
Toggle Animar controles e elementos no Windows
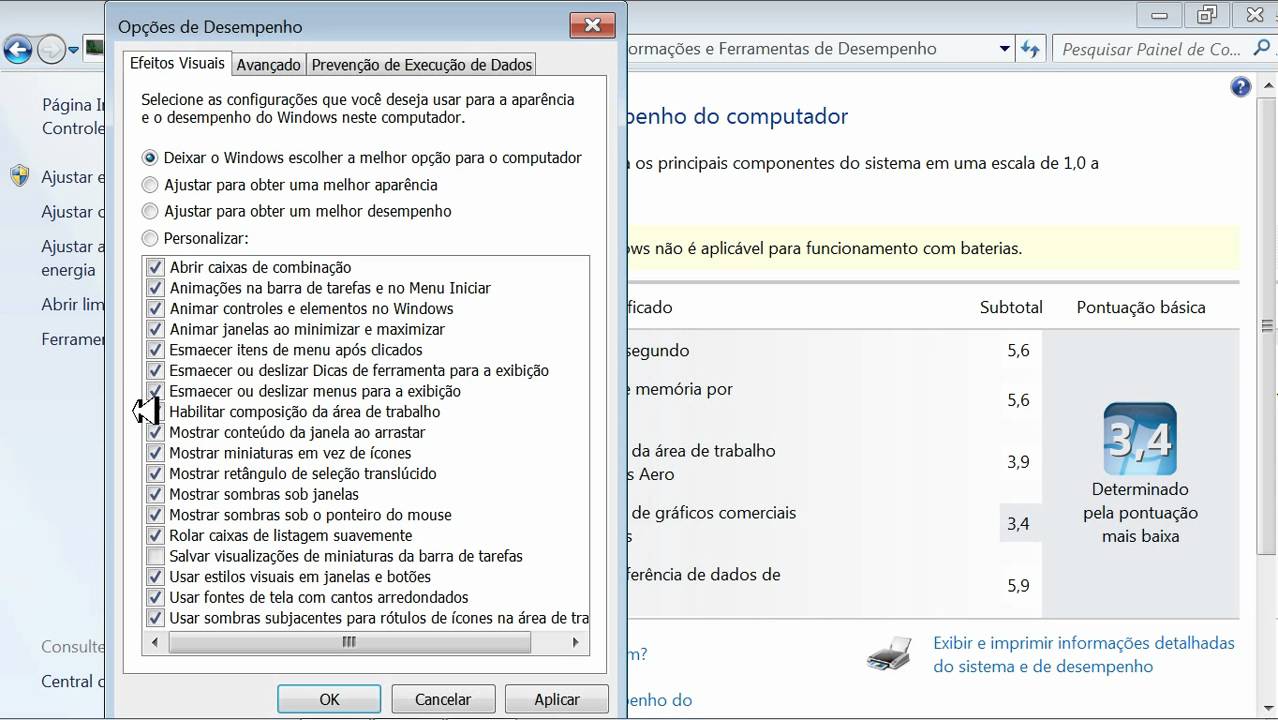[x=155, y=309]
